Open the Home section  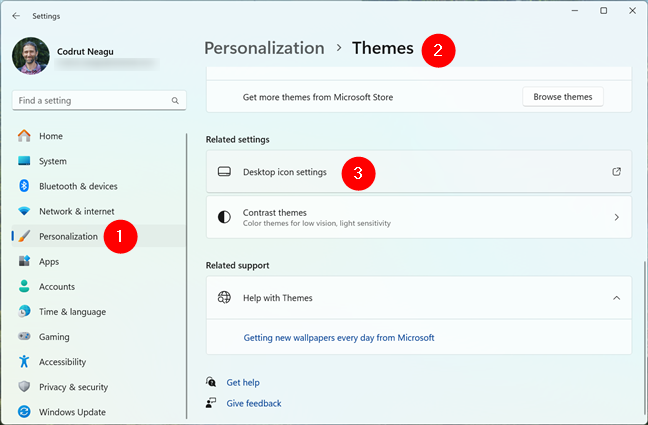pos(99,136)
